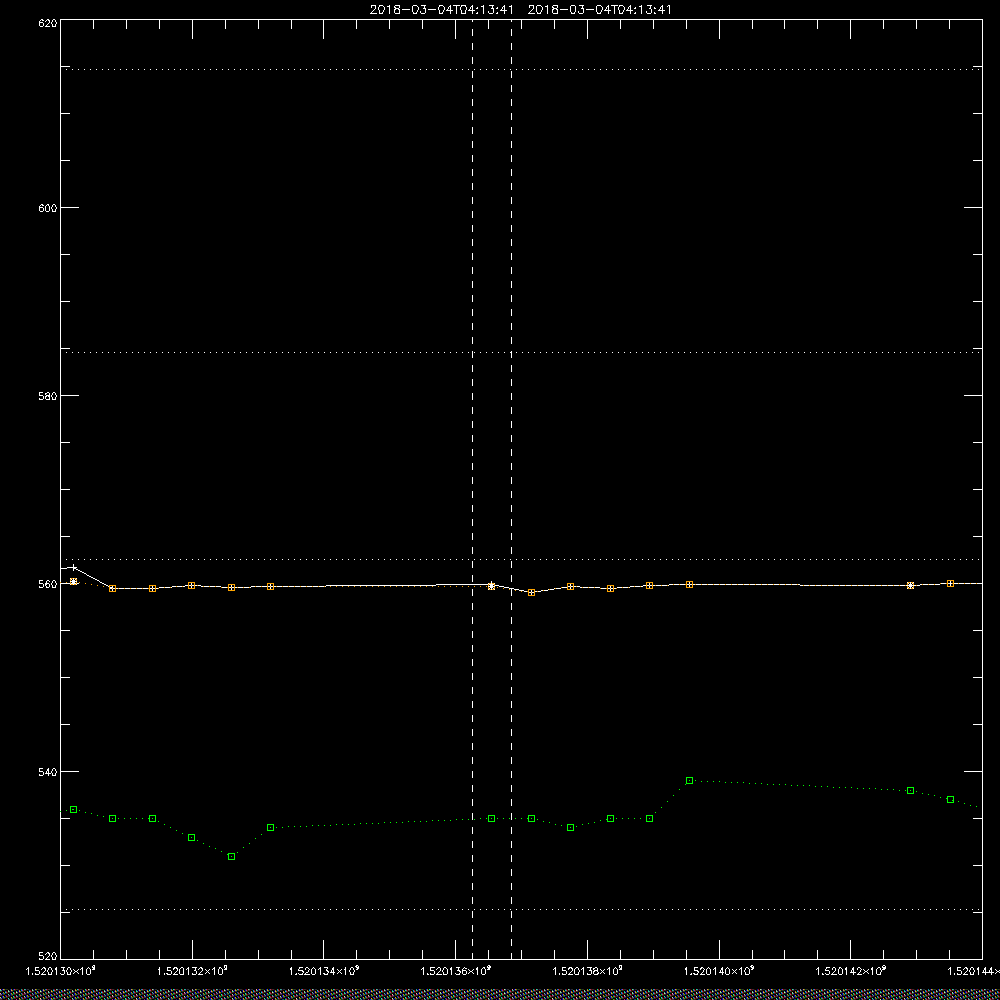This screenshot has width=1000, height=1000.
Task: Select the 580 y-axis label
Action: pos(48,395)
